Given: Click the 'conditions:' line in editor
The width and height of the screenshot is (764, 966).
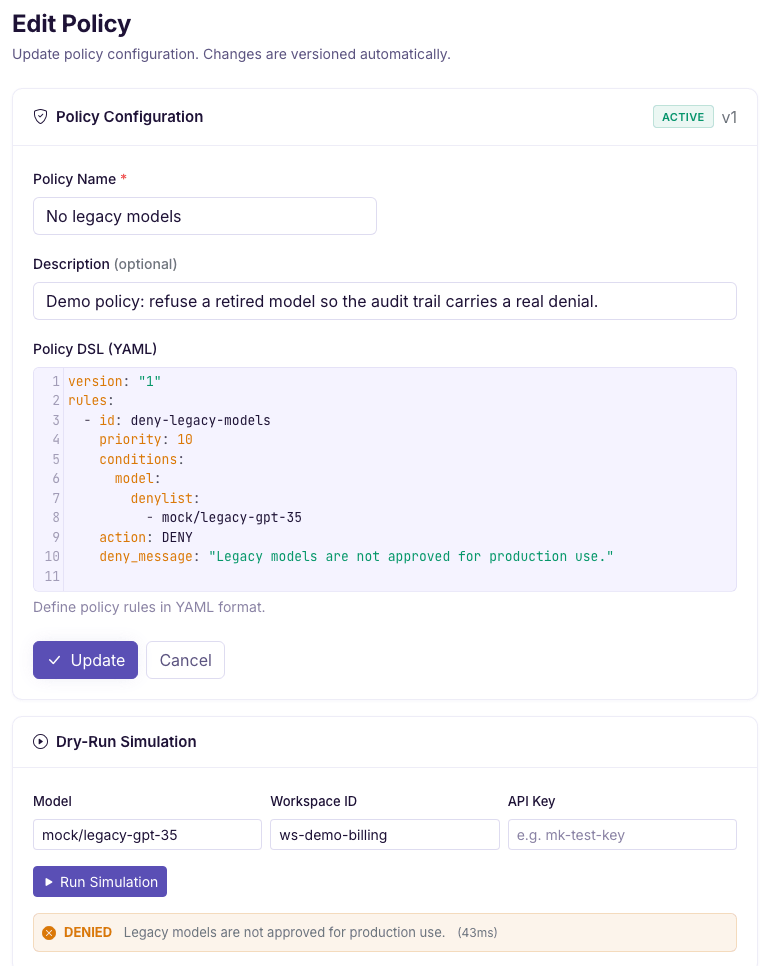Looking at the screenshot, I should coord(142,459).
